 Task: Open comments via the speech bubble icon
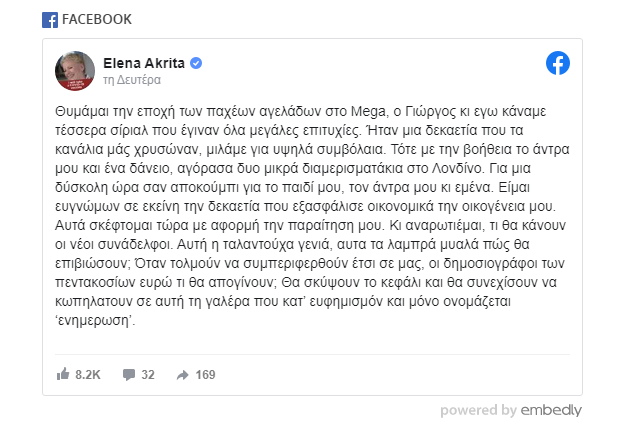pyautogui.click(x=129, y=374)
